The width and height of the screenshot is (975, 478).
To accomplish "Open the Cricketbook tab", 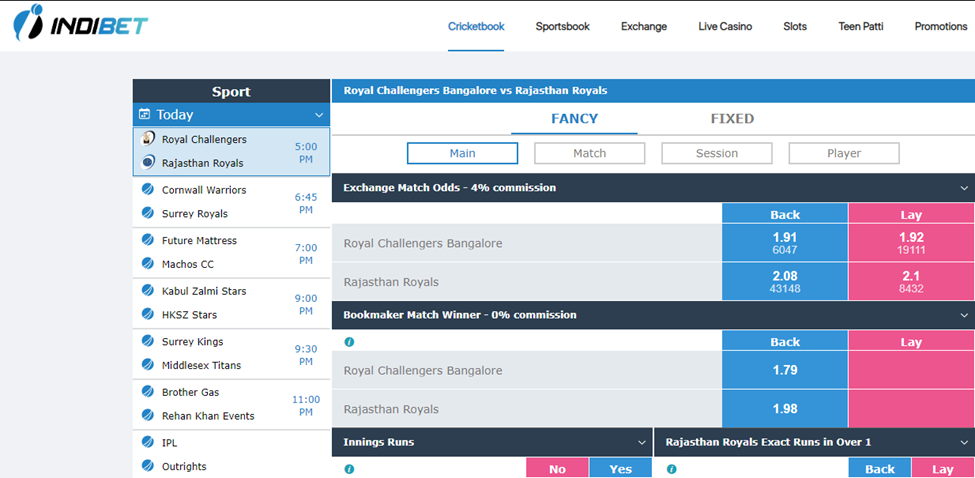I will (x=476, y=27).
